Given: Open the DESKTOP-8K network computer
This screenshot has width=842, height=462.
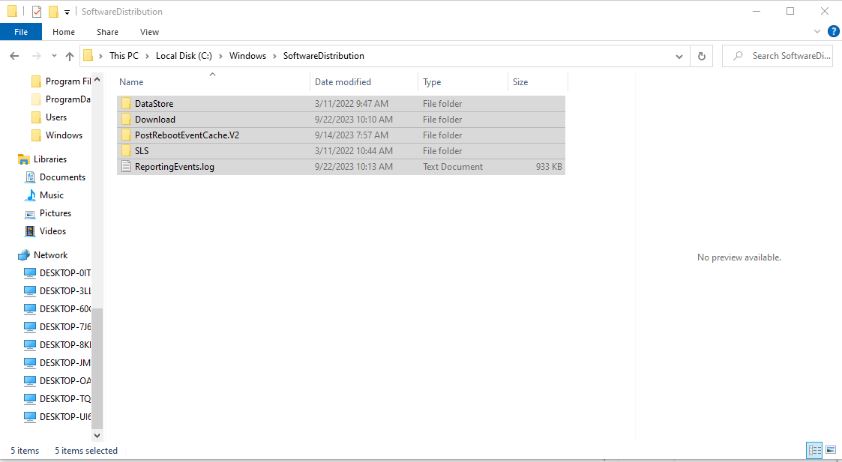Looking at the screenshot, I should click(x=57, y=344).
